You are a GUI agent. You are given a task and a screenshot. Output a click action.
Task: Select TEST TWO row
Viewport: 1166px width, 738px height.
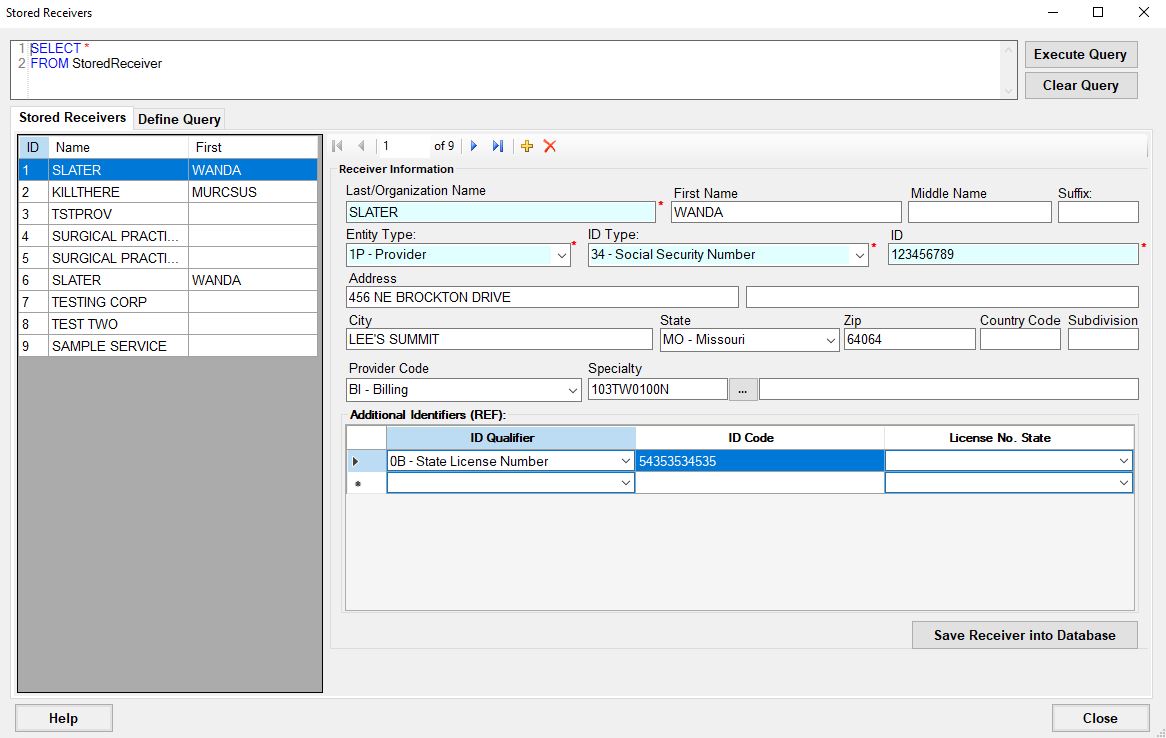pos(170,324)
